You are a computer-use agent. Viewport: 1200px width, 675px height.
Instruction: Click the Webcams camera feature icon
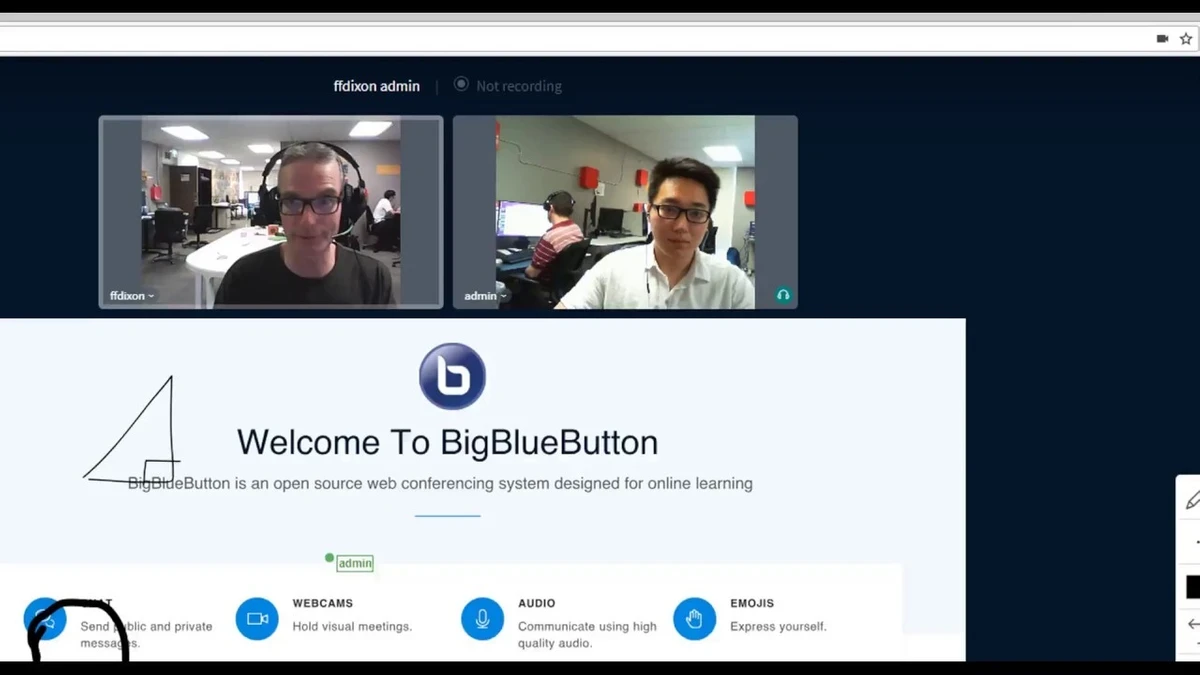tap(257, 619)
